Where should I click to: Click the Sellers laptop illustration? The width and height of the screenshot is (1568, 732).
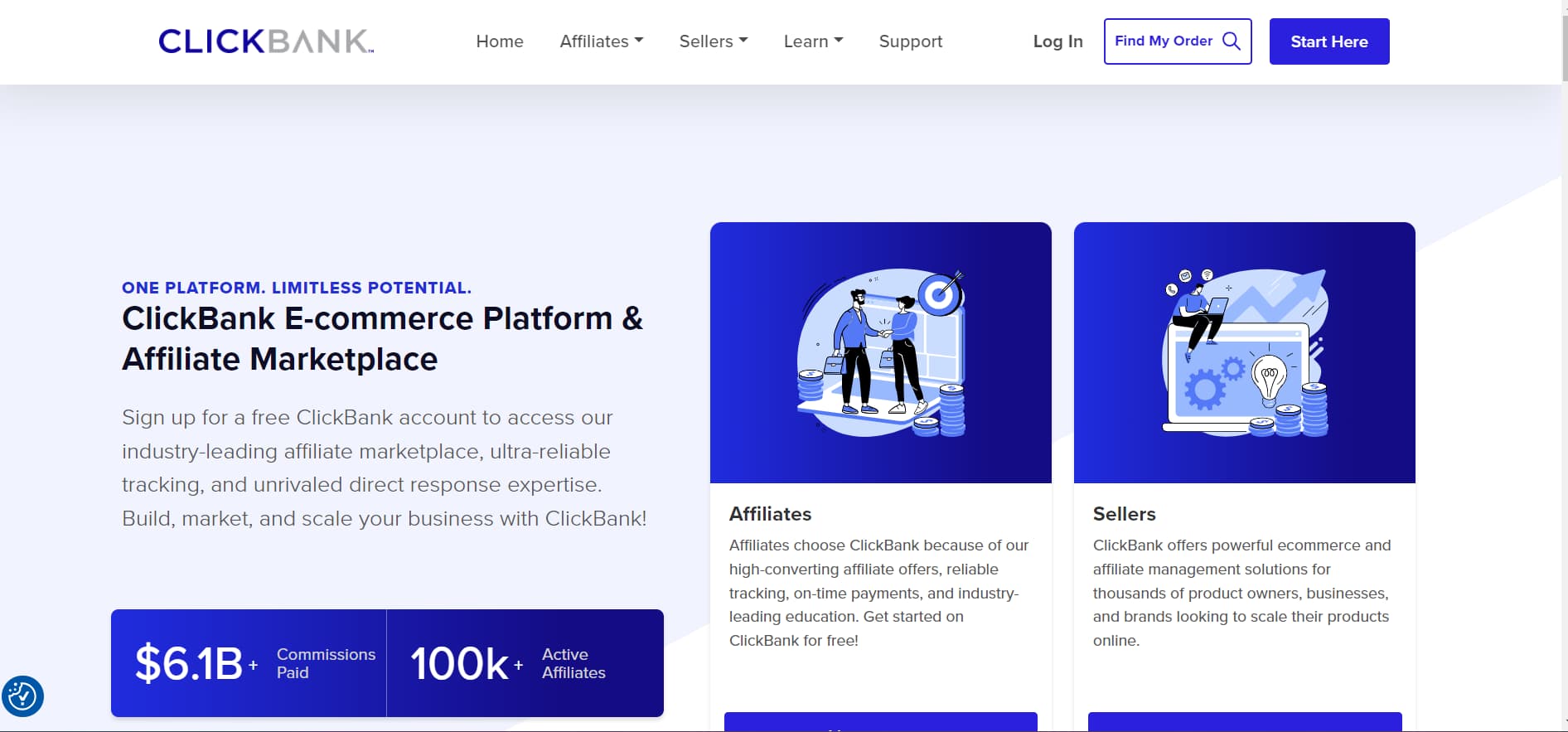coord(1245,352)
